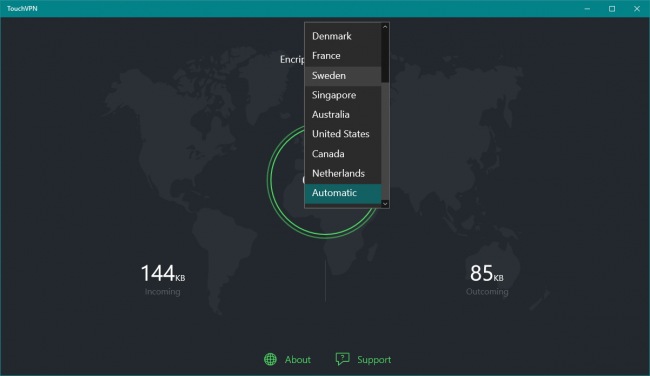This screenshot has height=376, width=650.
Task: Select Singapore server option
Action: (343, 95)
